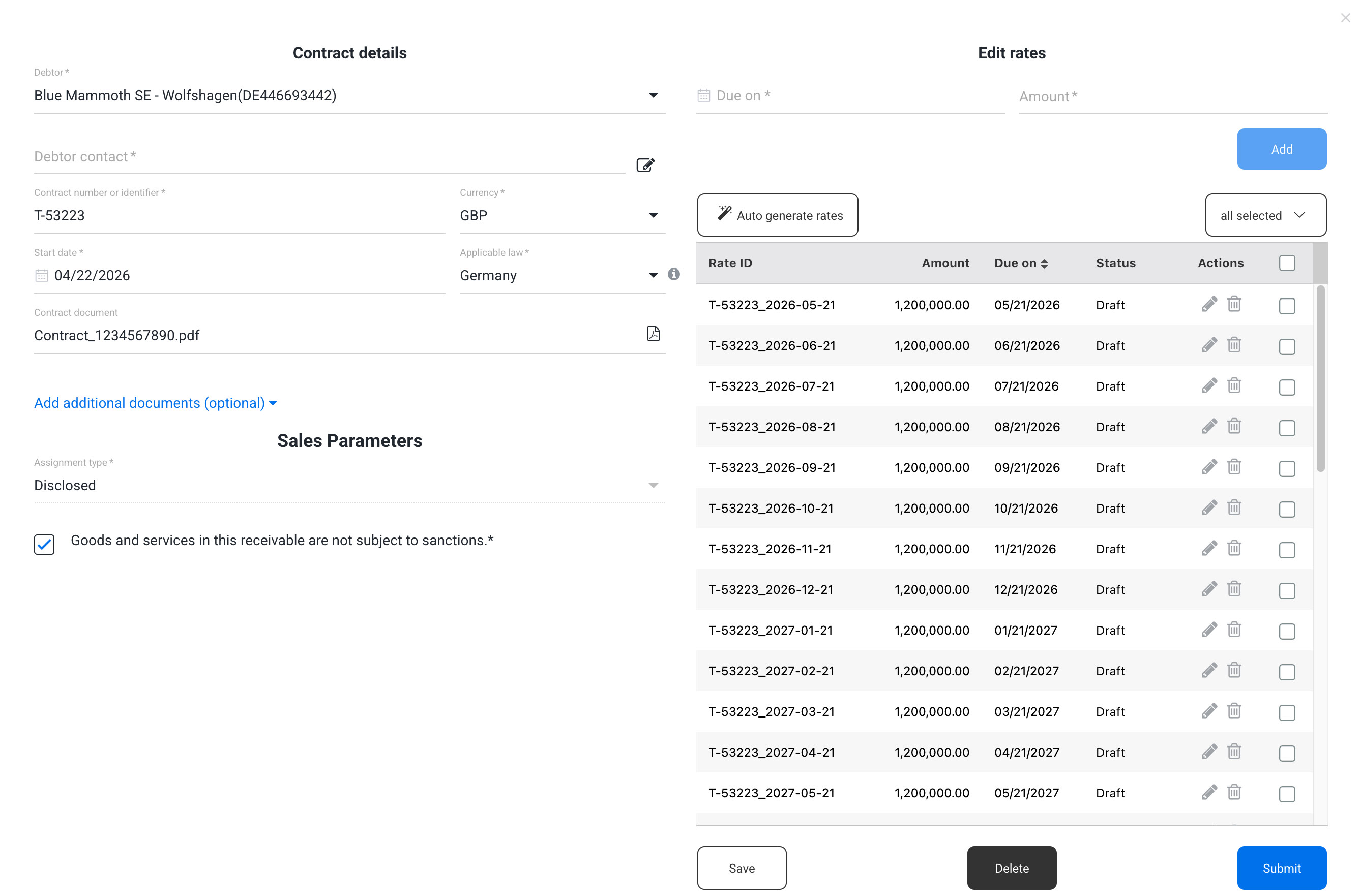Edit rate T-53223_2027-02-21 with pencil icon
Screen dimensions: 1361x896
[1209, 671]
